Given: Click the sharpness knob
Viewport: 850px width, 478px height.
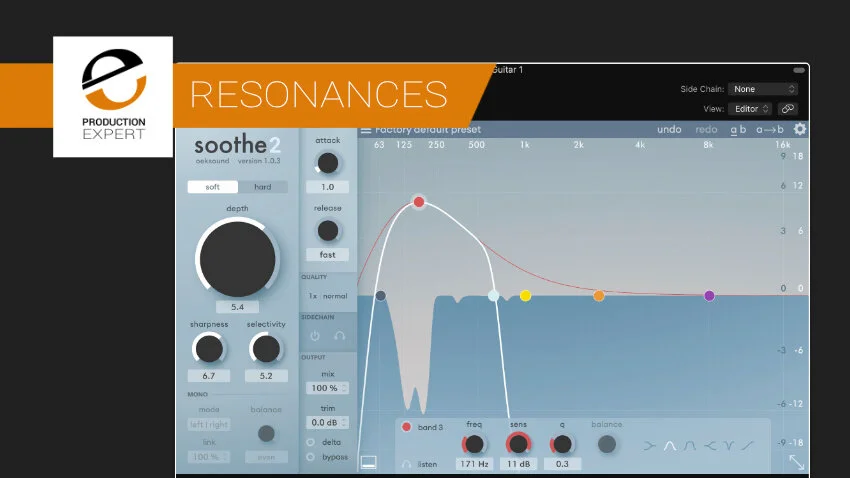Looking at the screenshot, I should click(209, 350).
